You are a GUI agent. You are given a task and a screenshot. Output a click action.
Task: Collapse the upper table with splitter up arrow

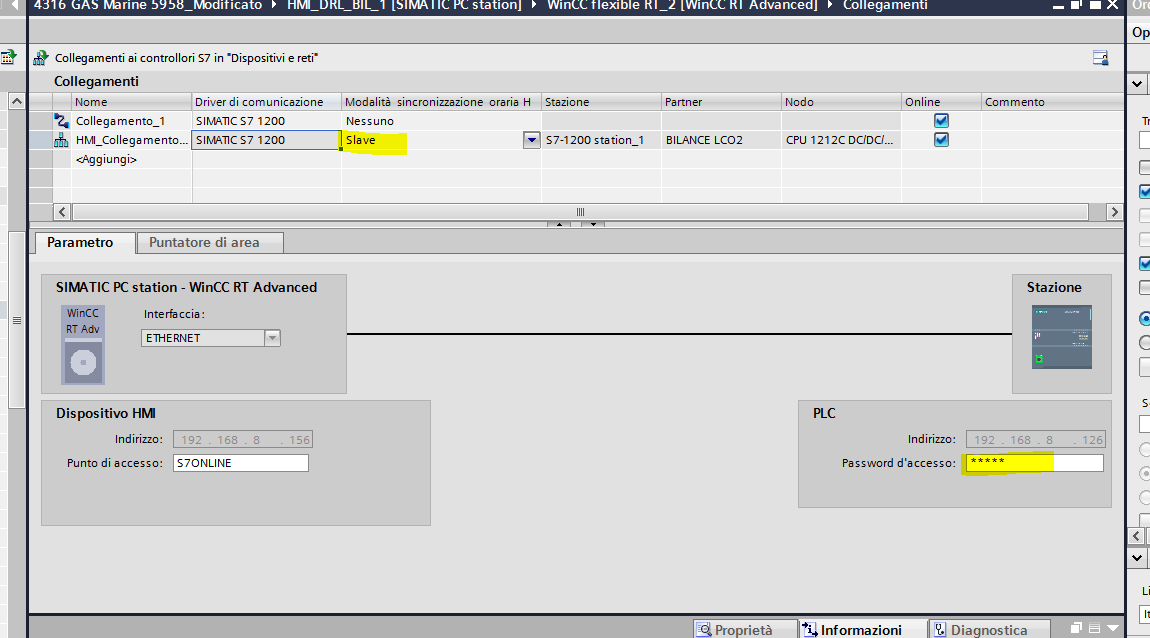pos(559,224)
